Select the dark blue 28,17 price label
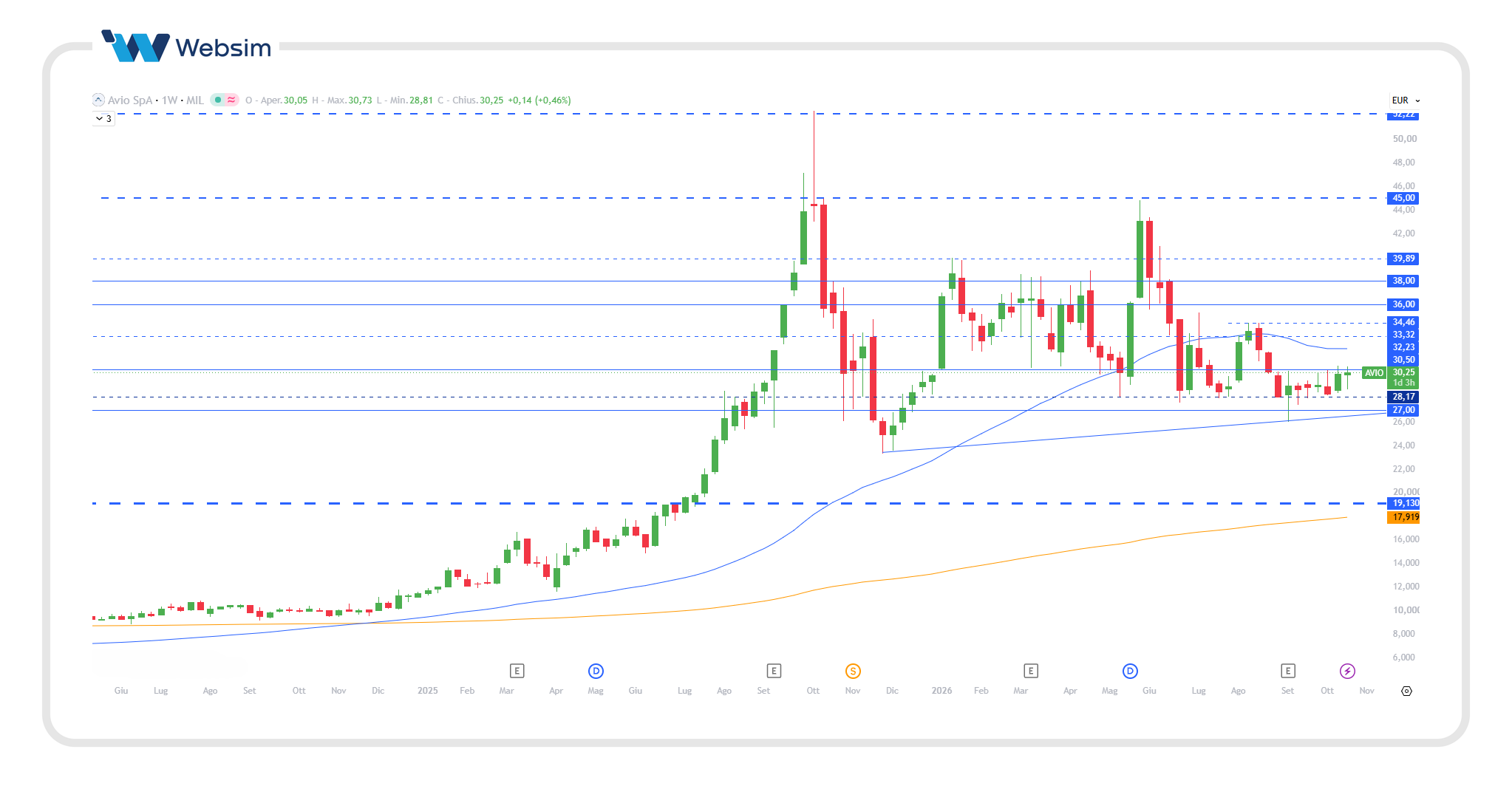The image size is (1512, 789). (x=1403, y=397)
